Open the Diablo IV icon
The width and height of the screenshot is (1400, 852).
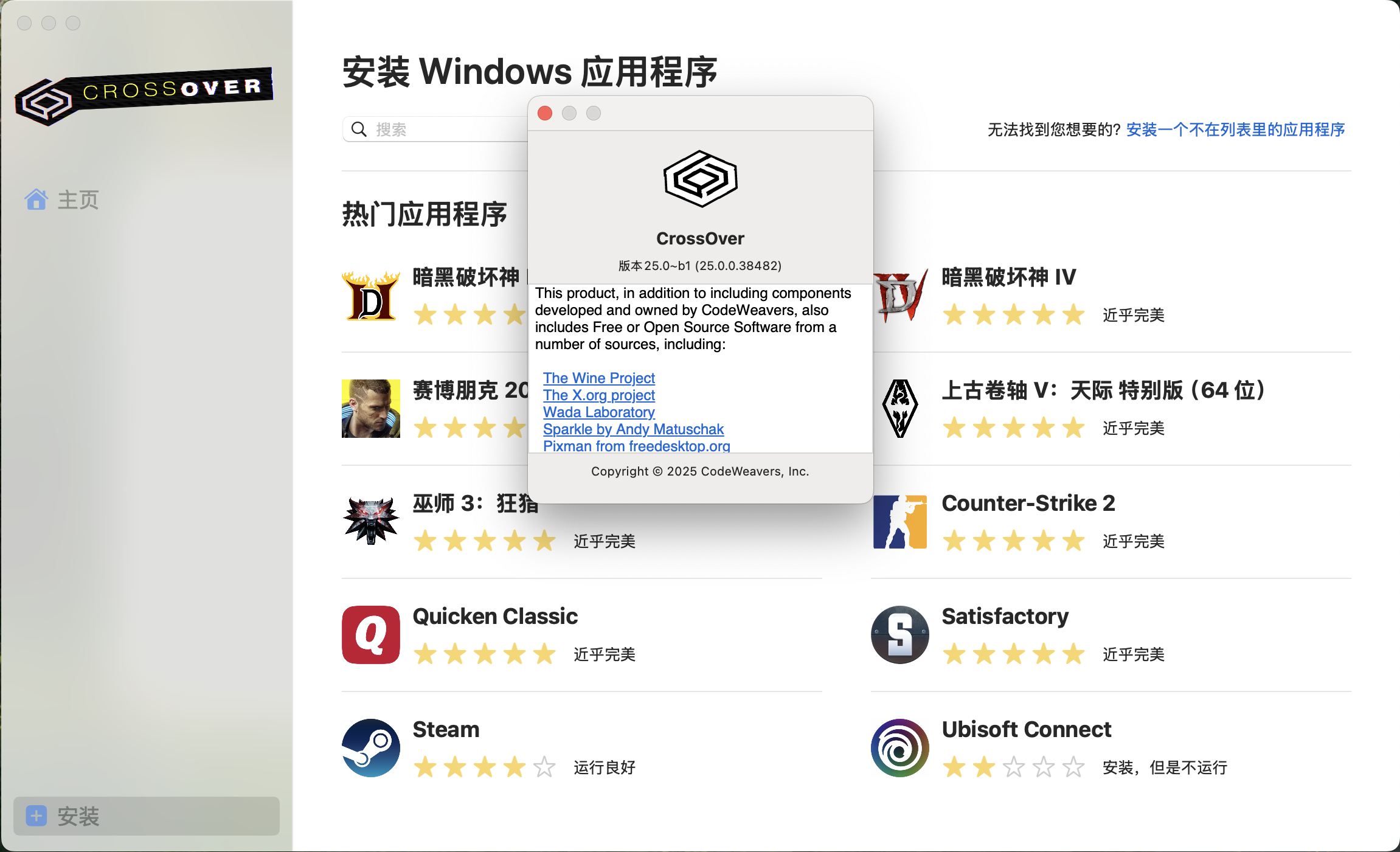tap(900, 296)
